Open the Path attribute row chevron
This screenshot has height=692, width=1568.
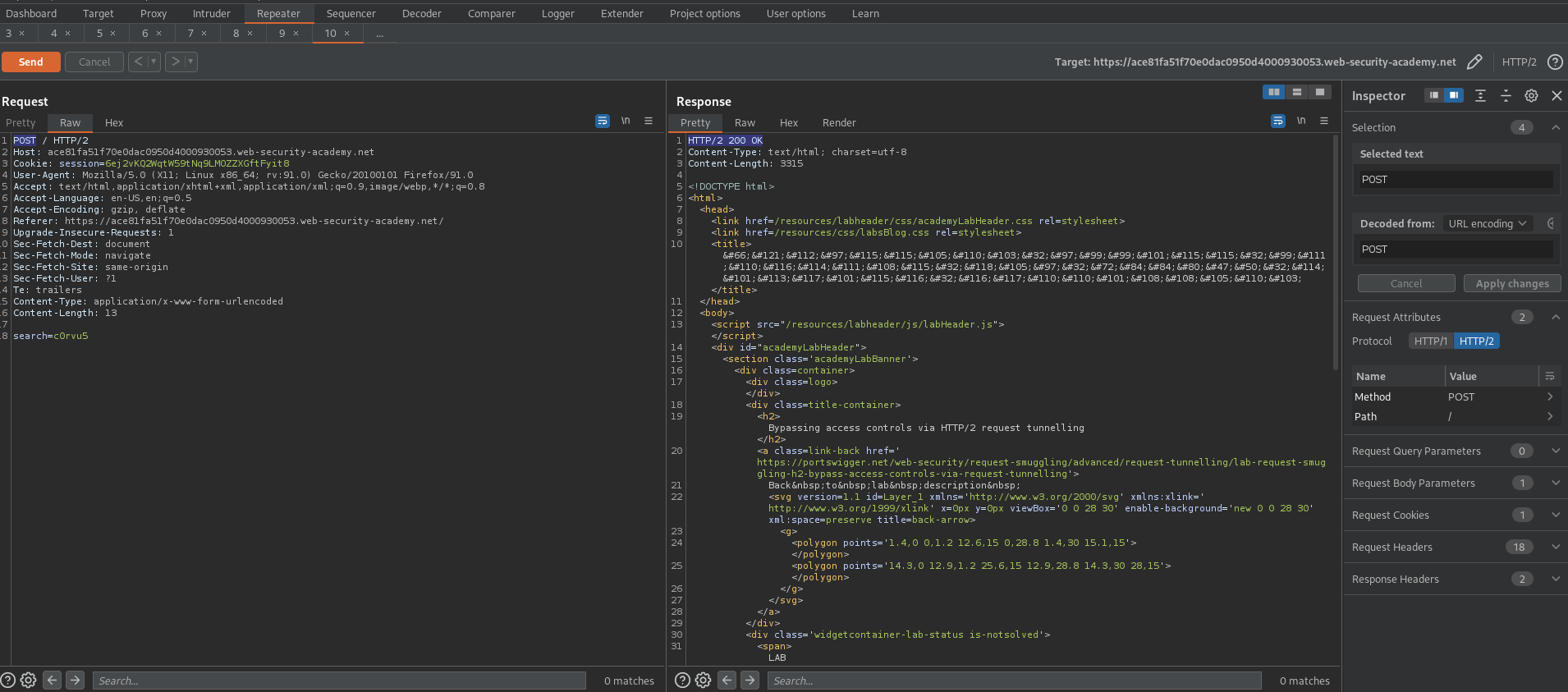1550,416
